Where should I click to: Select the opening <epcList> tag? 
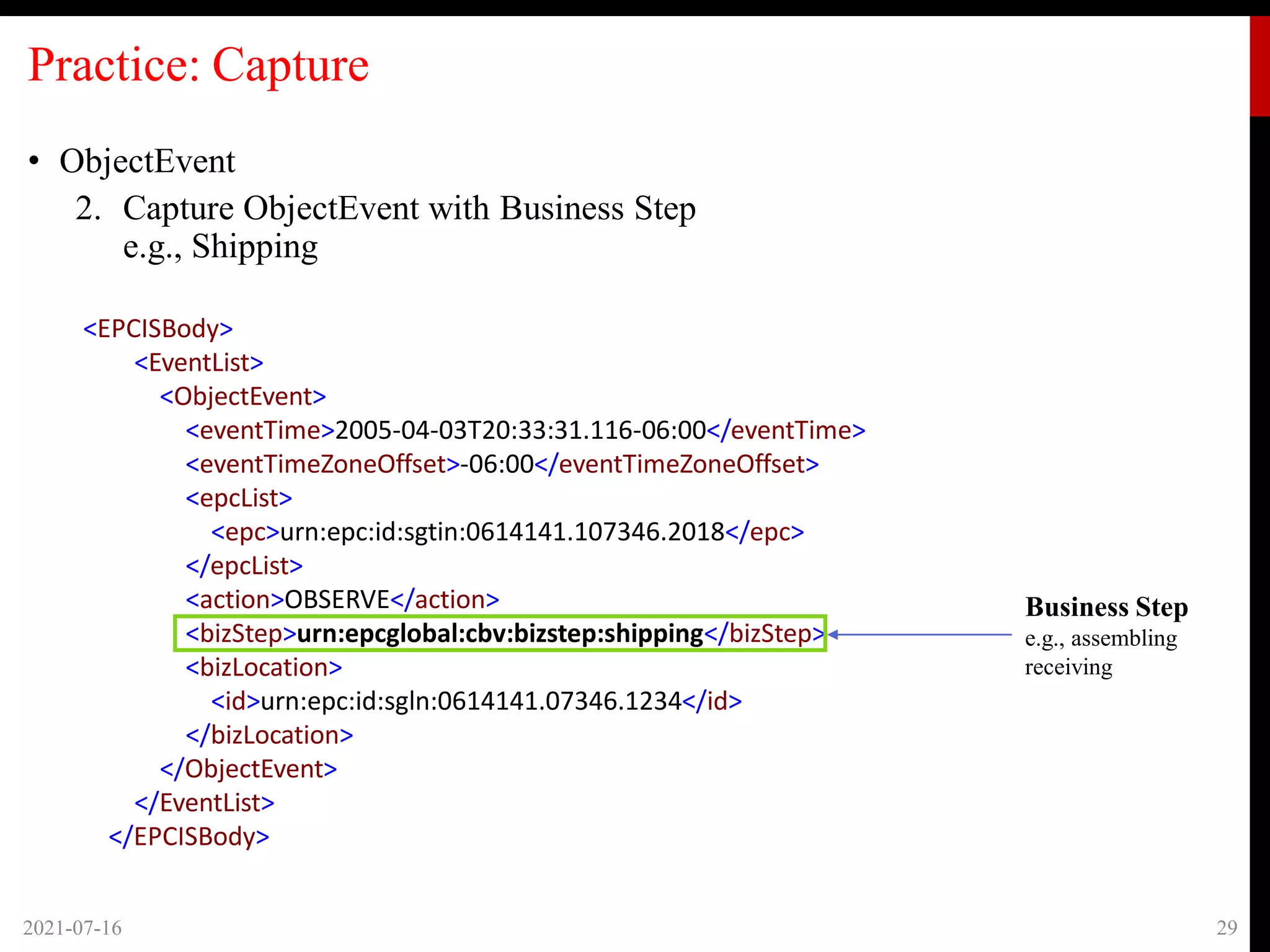click(239, 498)
